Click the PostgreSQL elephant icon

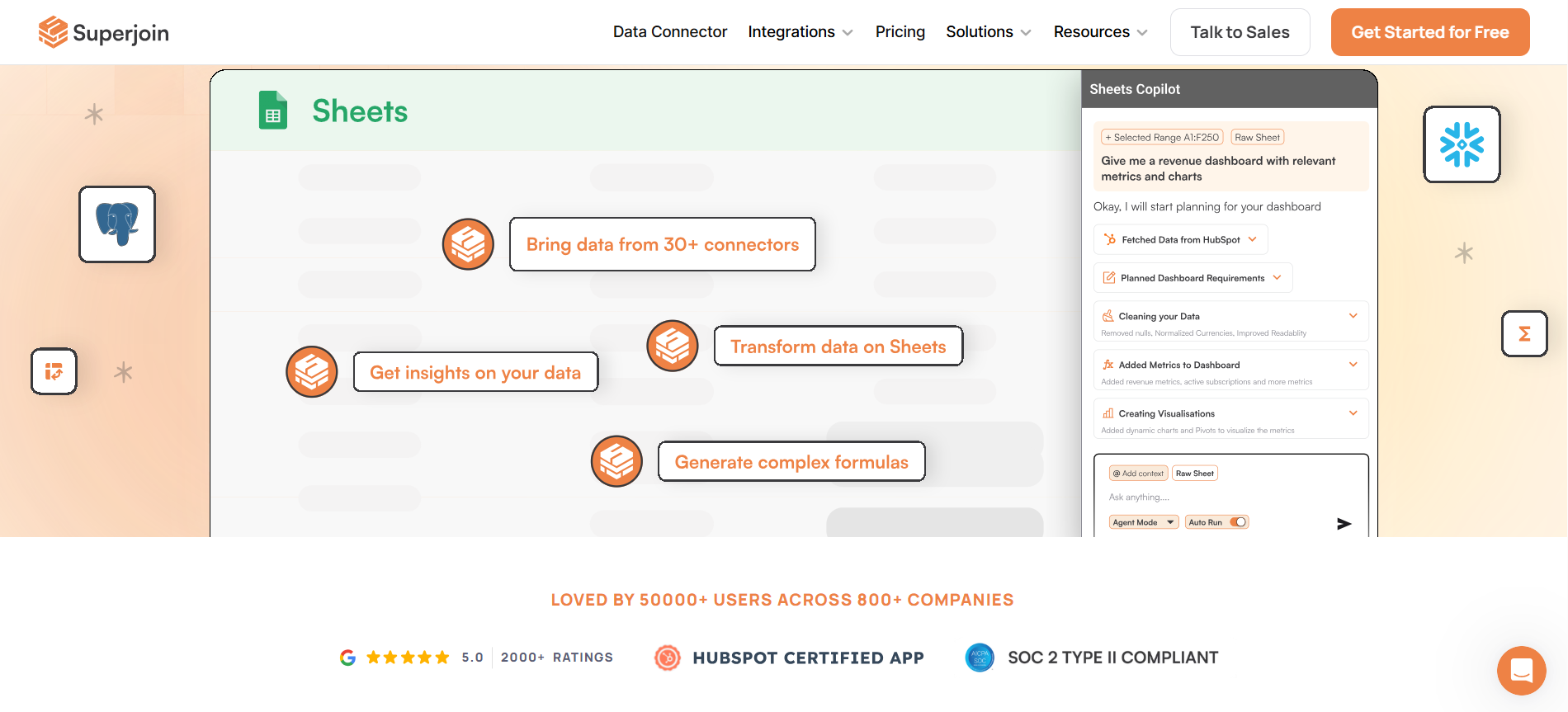click(117, 224)
